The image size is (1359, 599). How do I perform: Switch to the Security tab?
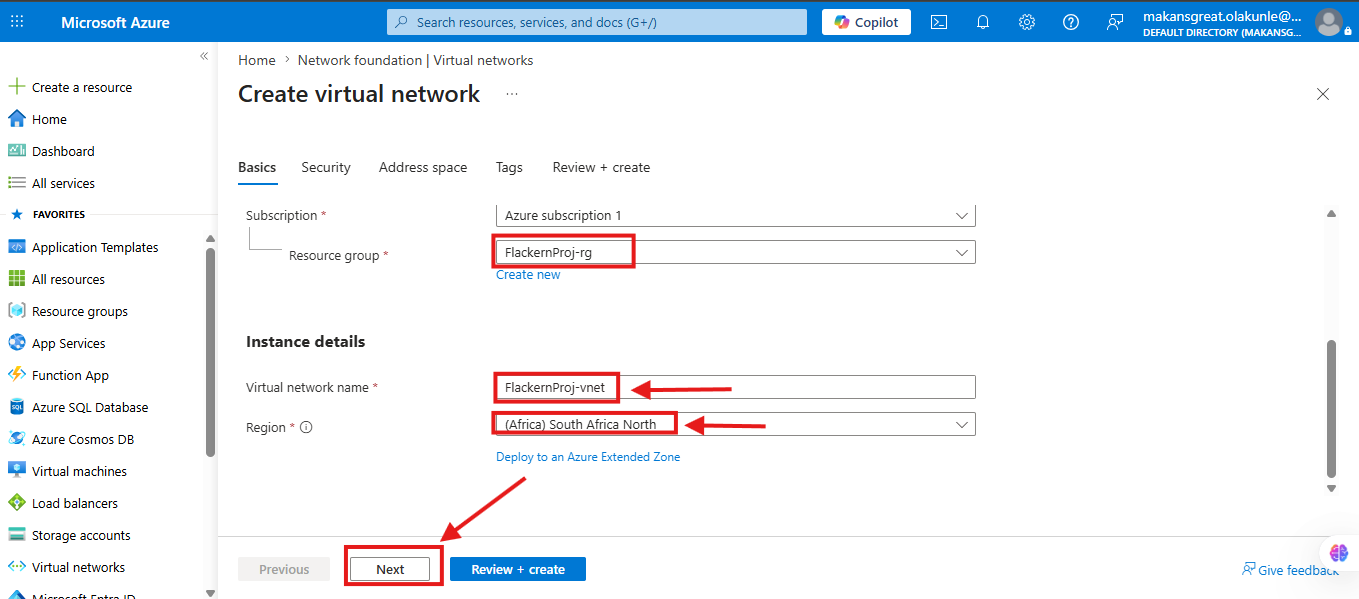click(x=326, y=167)
